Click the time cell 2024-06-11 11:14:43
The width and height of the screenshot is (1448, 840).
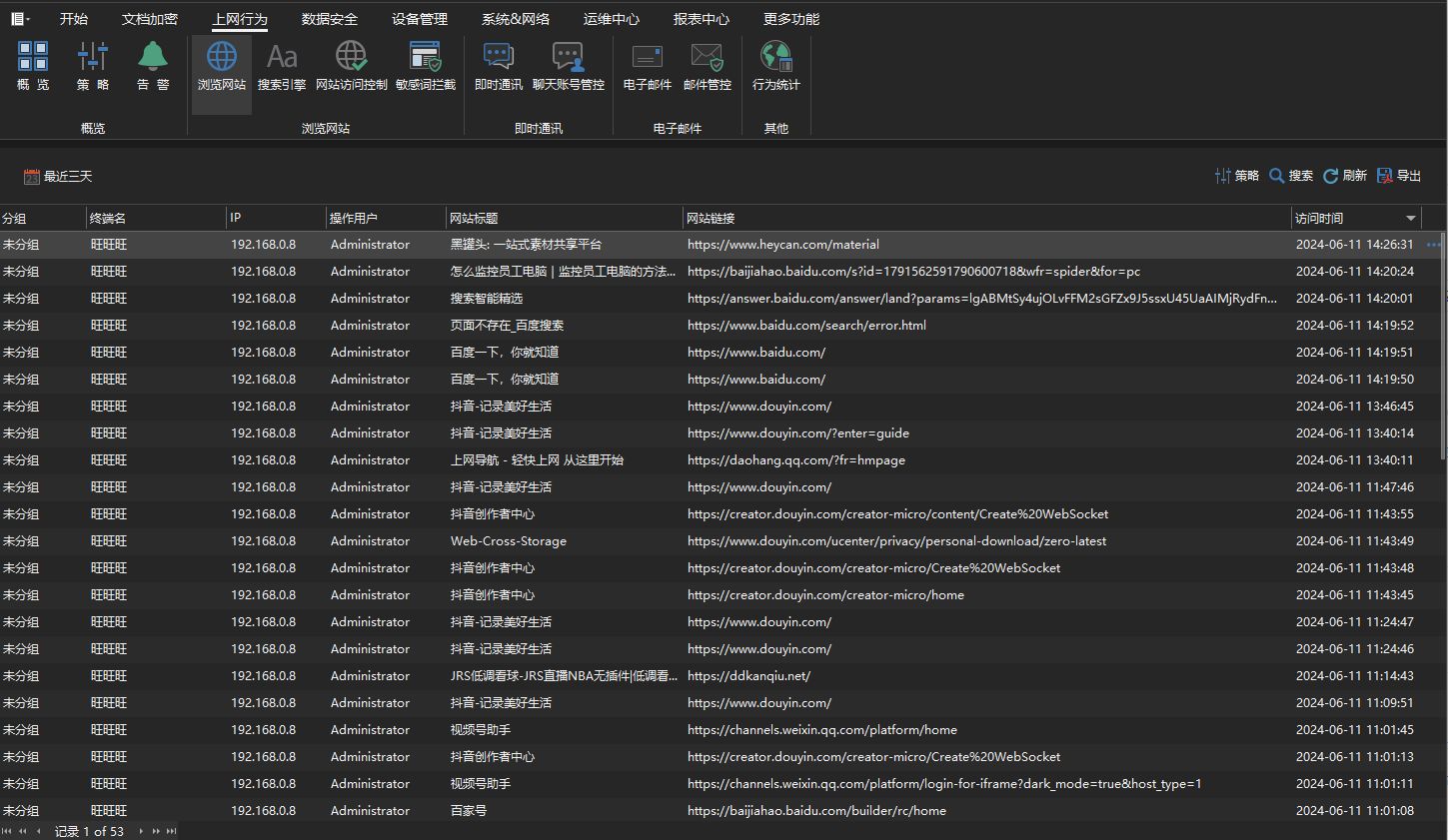(x=1355, y=676)
